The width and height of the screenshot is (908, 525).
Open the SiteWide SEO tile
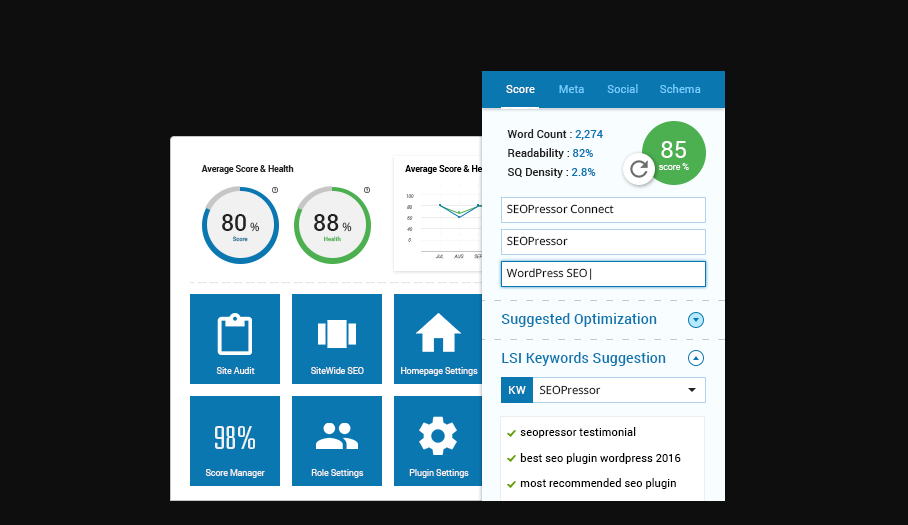pyautogui.click(x=337, y=339)
